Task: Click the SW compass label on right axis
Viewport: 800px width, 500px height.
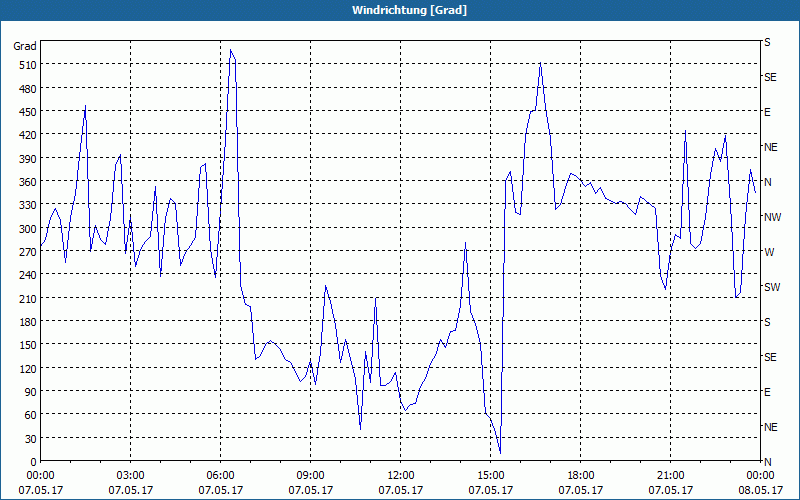Action: tap(772, 287)
